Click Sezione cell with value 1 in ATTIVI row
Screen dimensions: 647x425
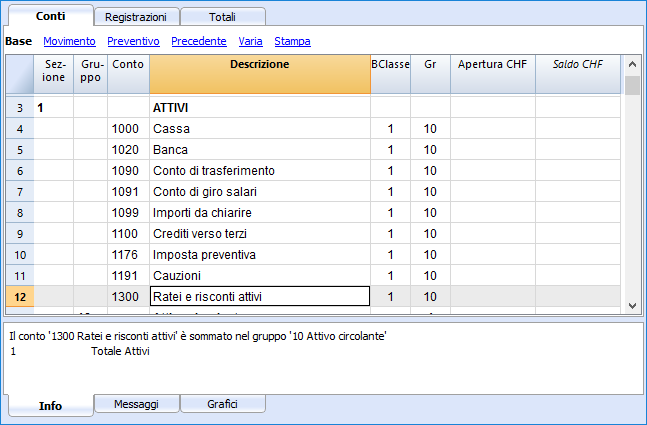(54, 108)
